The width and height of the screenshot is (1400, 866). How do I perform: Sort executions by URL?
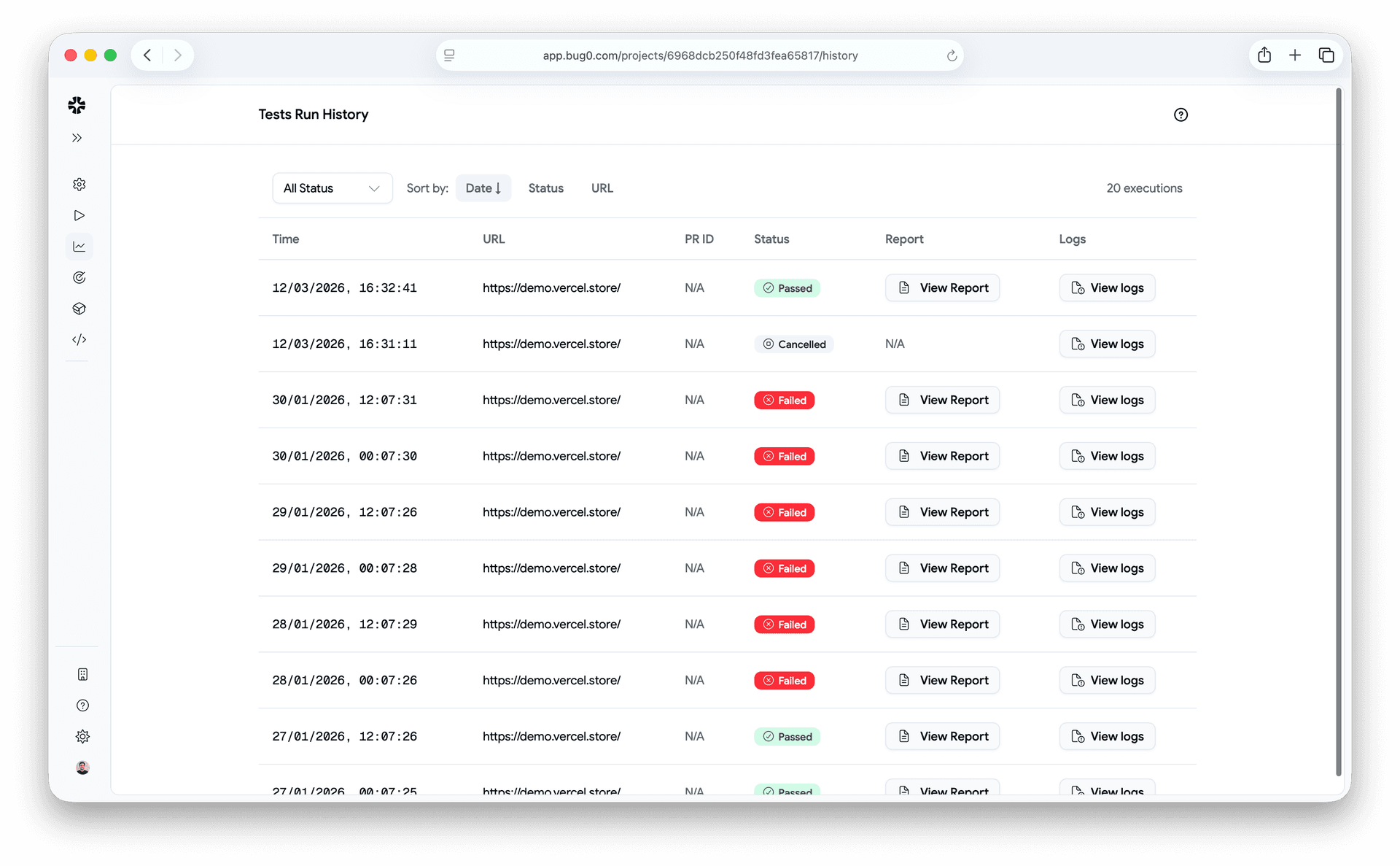pos(602,187)
